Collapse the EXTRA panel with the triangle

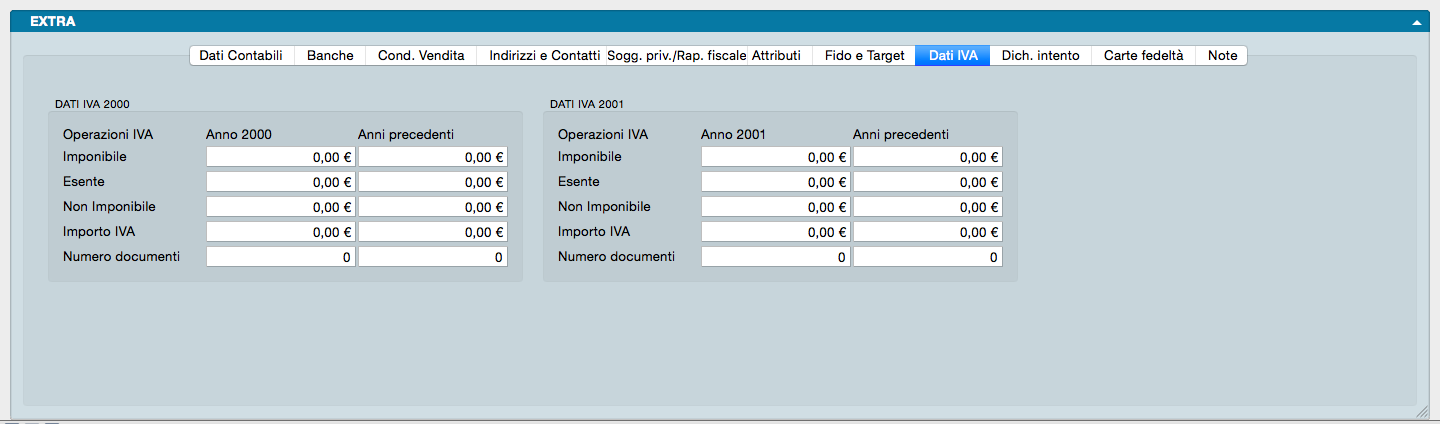(1416, 21)
